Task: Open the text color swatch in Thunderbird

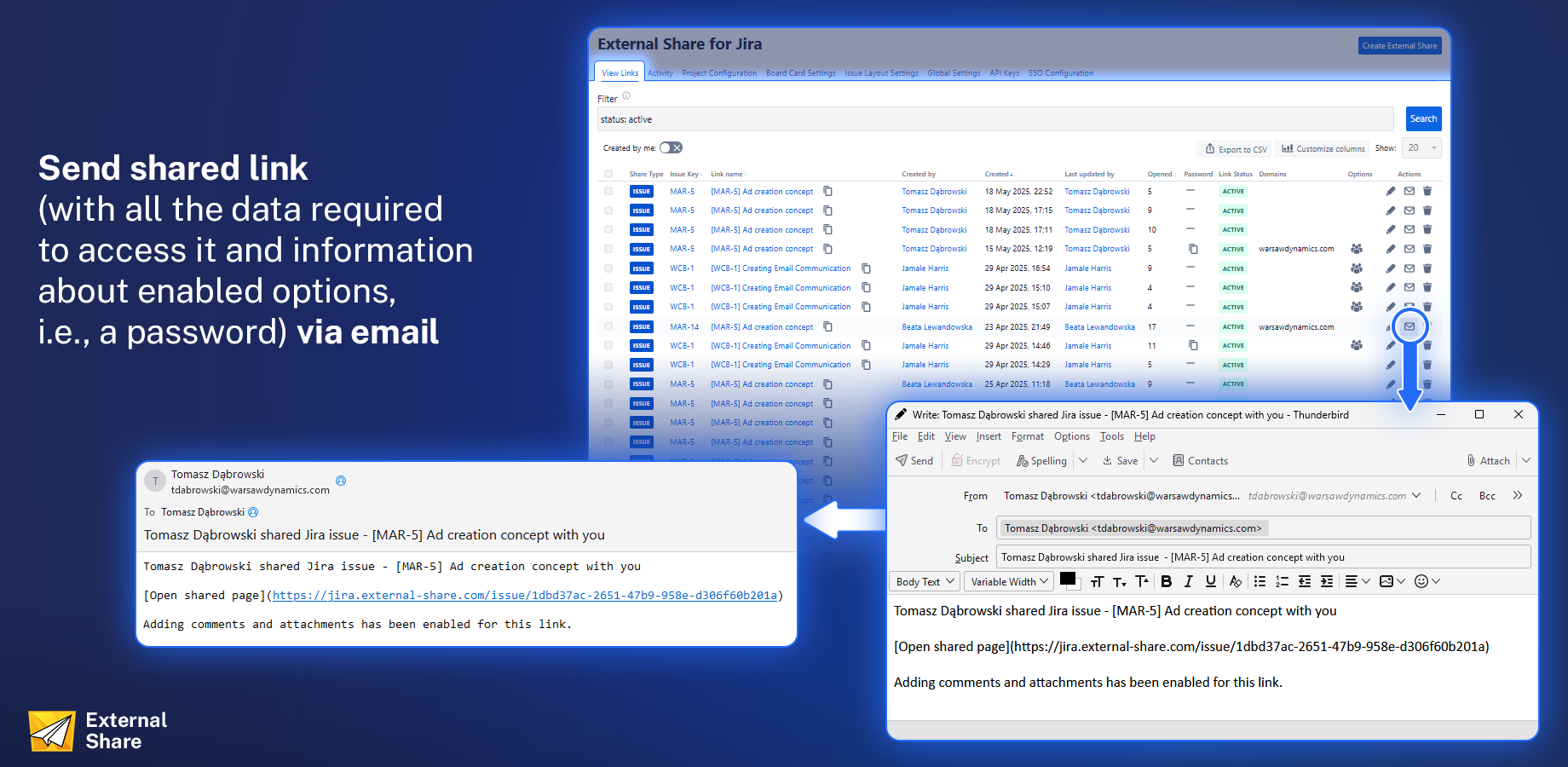Action: coord(1069,580)
